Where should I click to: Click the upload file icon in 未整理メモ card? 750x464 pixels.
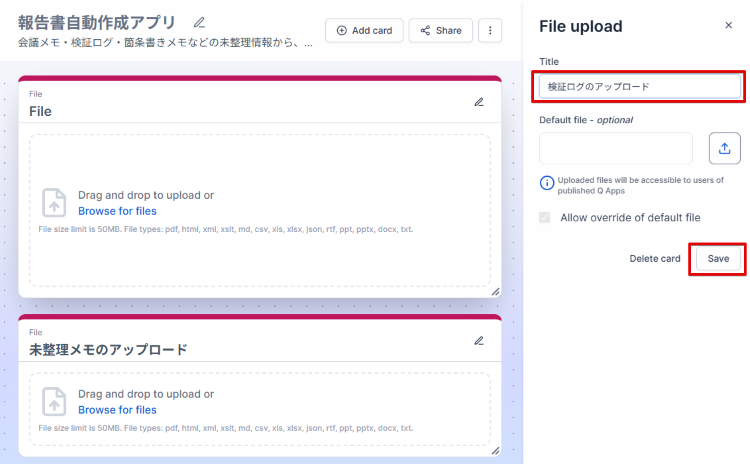(54, 402)
